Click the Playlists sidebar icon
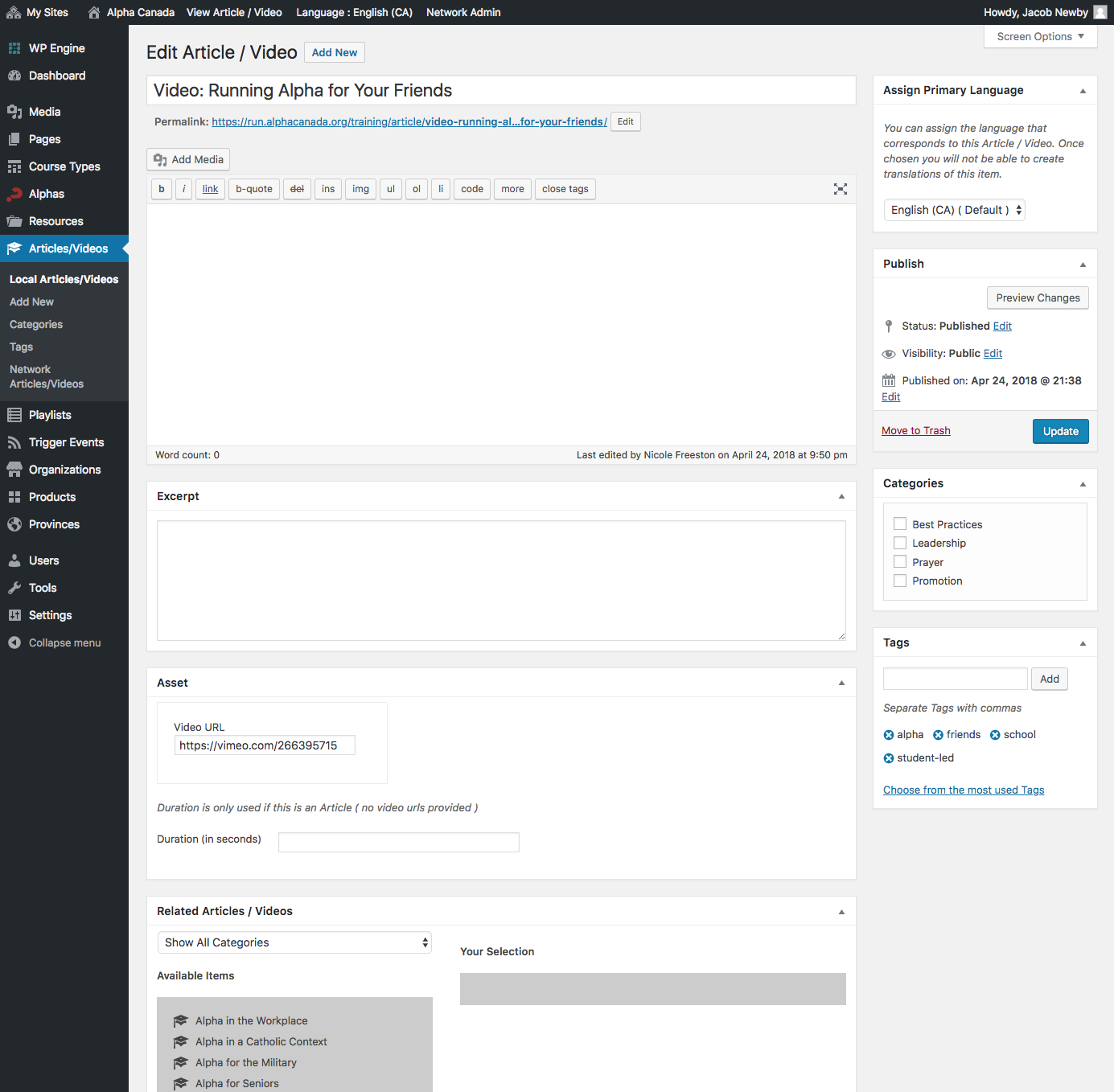Viewport: 1114px width, 1092px height. 14,415
